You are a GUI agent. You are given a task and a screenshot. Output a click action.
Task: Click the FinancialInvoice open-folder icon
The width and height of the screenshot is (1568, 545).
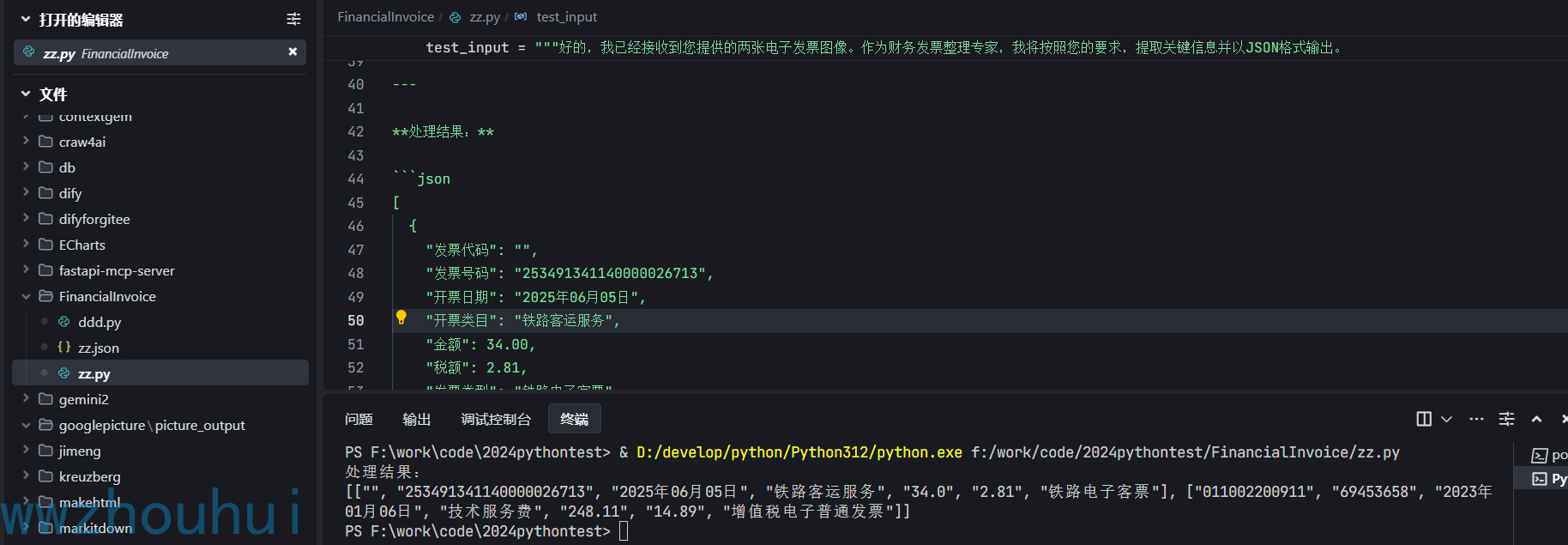click(x=45, y=296)
